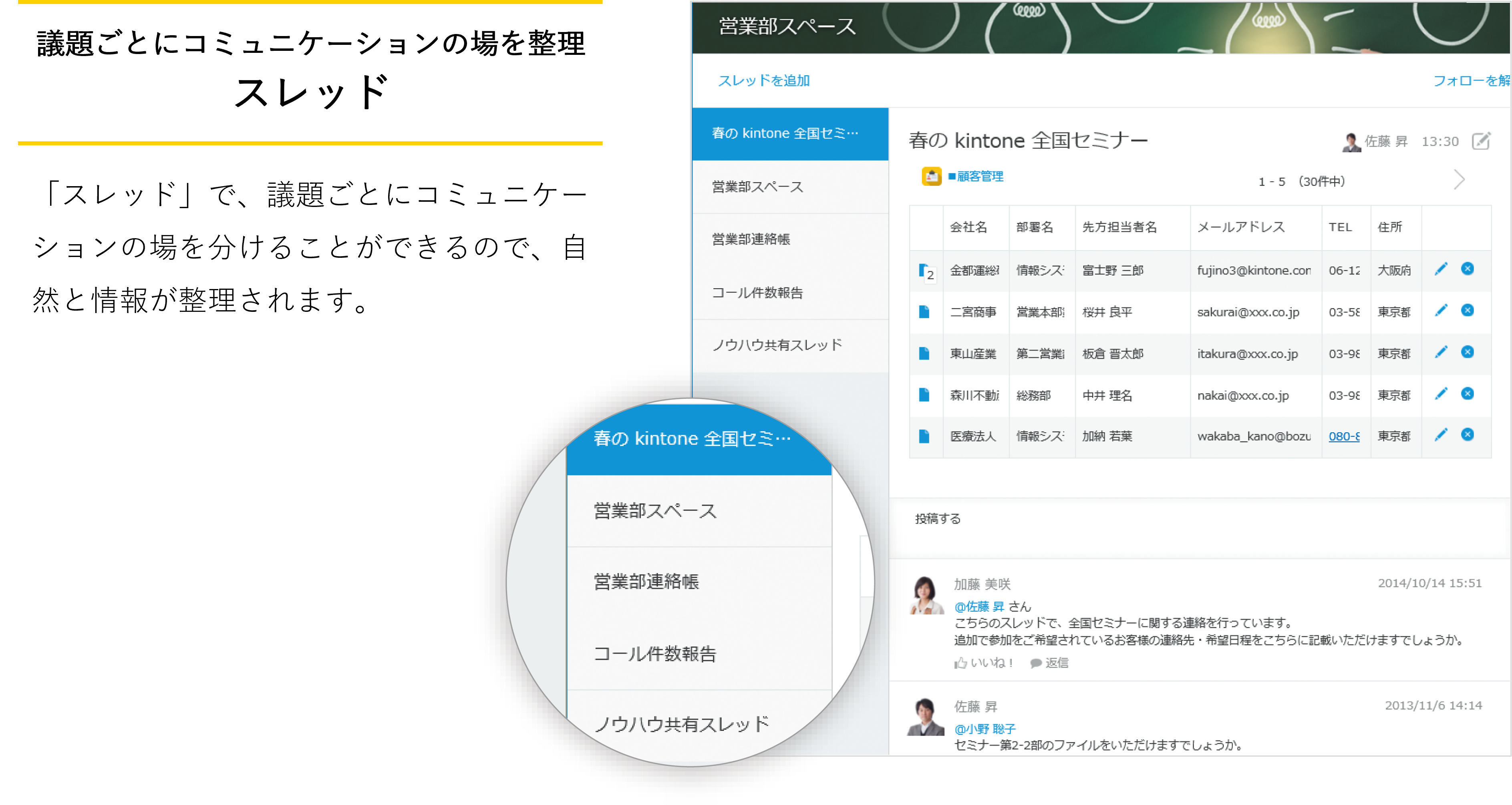Open the ■顧客管理 app link
The image size is (1512, 805).
click(976, 177)
